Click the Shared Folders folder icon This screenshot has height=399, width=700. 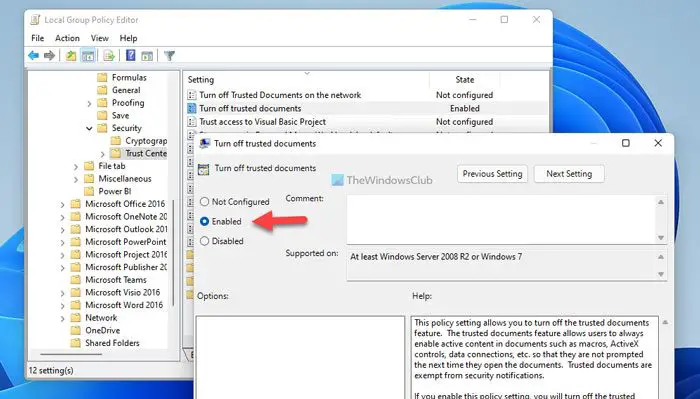point(75,343)
